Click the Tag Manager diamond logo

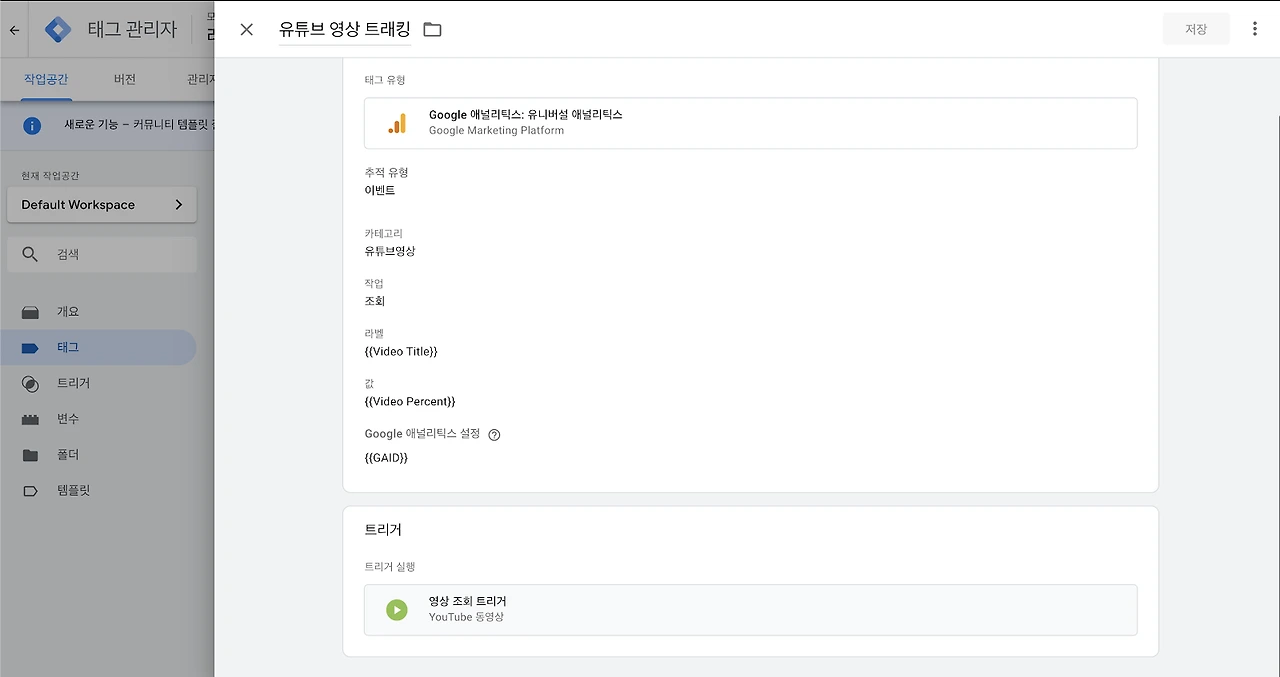pos(58,30)
